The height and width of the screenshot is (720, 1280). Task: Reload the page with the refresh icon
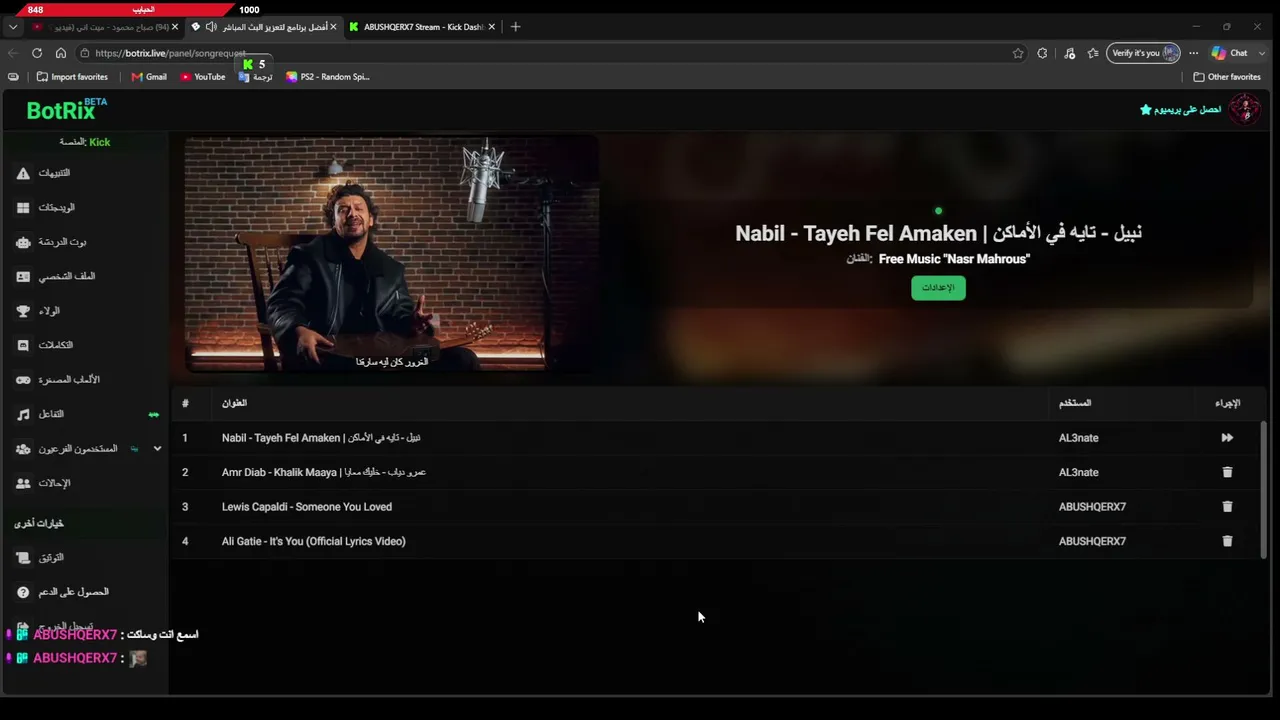pos(37,53)
